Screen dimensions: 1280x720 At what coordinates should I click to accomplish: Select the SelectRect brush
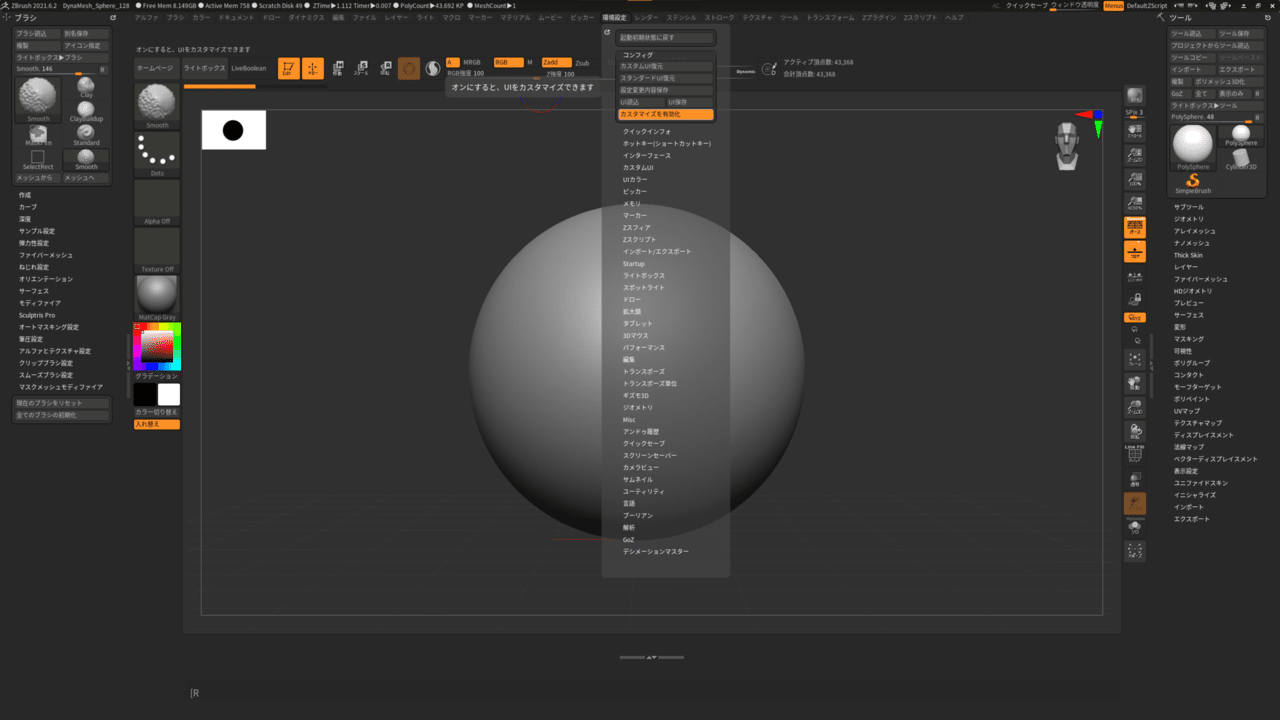pos(38,159)
